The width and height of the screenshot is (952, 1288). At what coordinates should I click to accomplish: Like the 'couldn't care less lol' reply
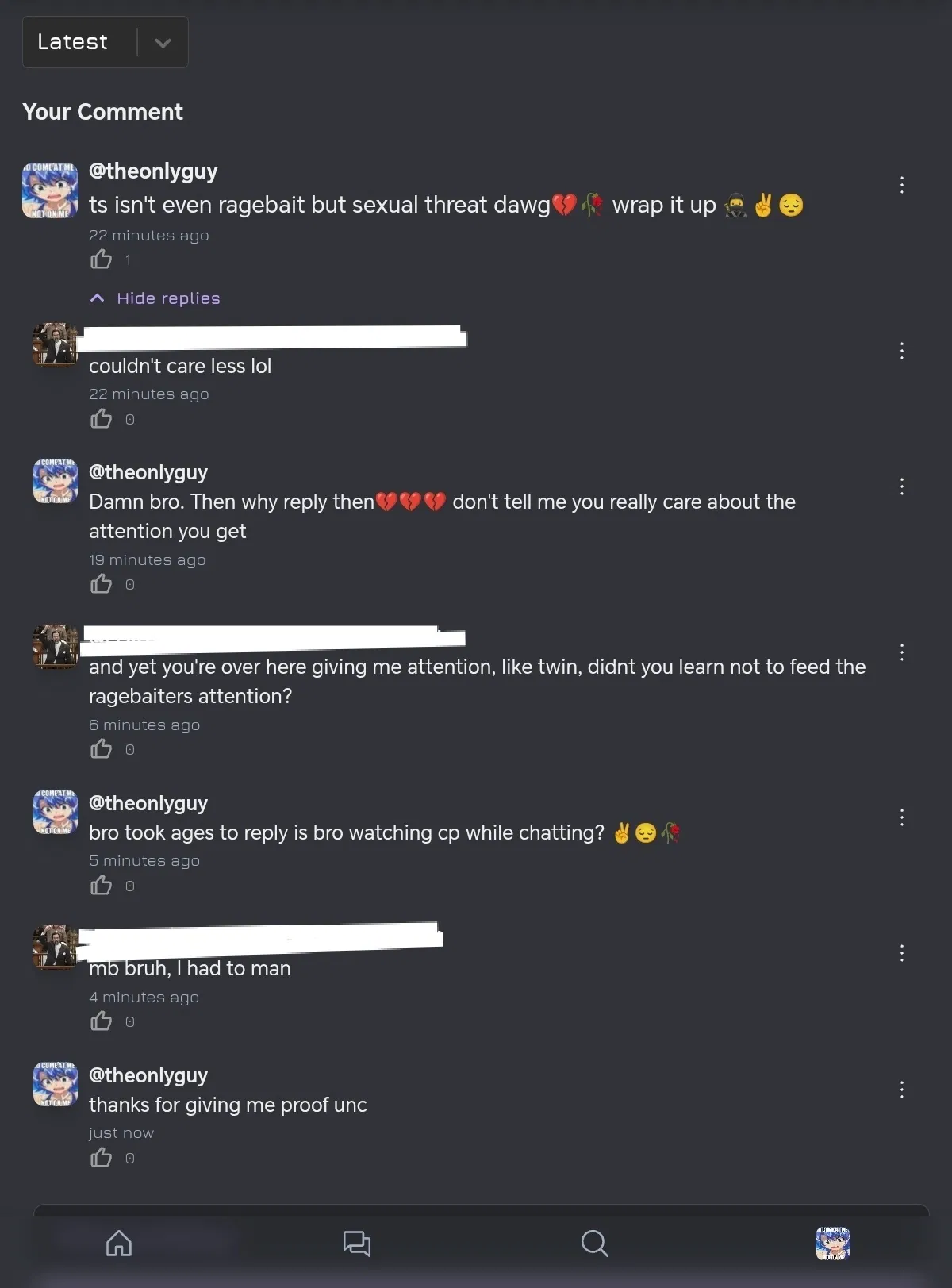102,419
